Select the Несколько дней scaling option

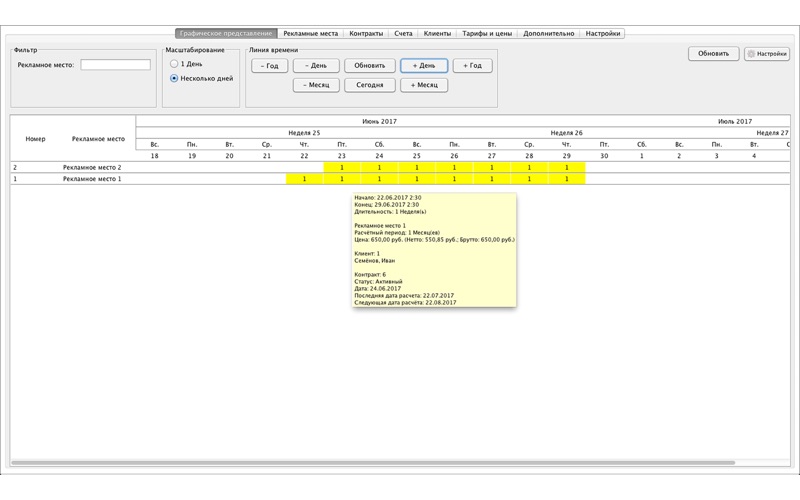click(201, 78)
